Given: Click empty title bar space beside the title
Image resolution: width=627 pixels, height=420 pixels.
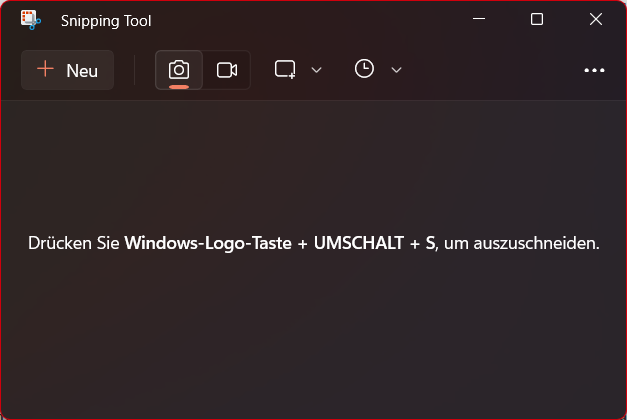Looking at the screenshot, I should pyautogui.click(x=300, y=20).
